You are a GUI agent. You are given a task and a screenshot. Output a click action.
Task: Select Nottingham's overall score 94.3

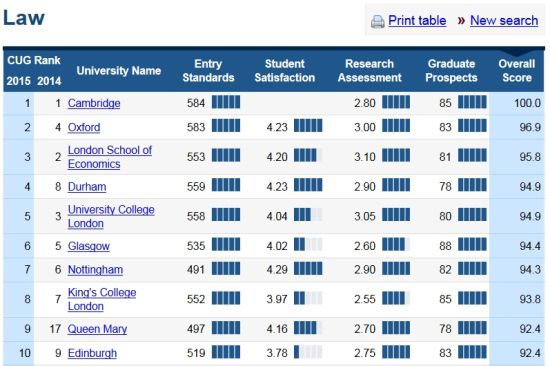pyautogui.click(x=530, y=269)
